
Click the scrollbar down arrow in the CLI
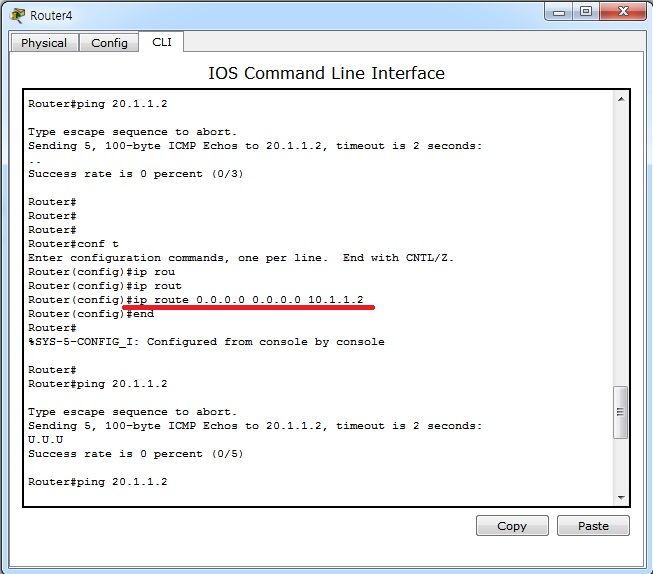pos(621,497)
